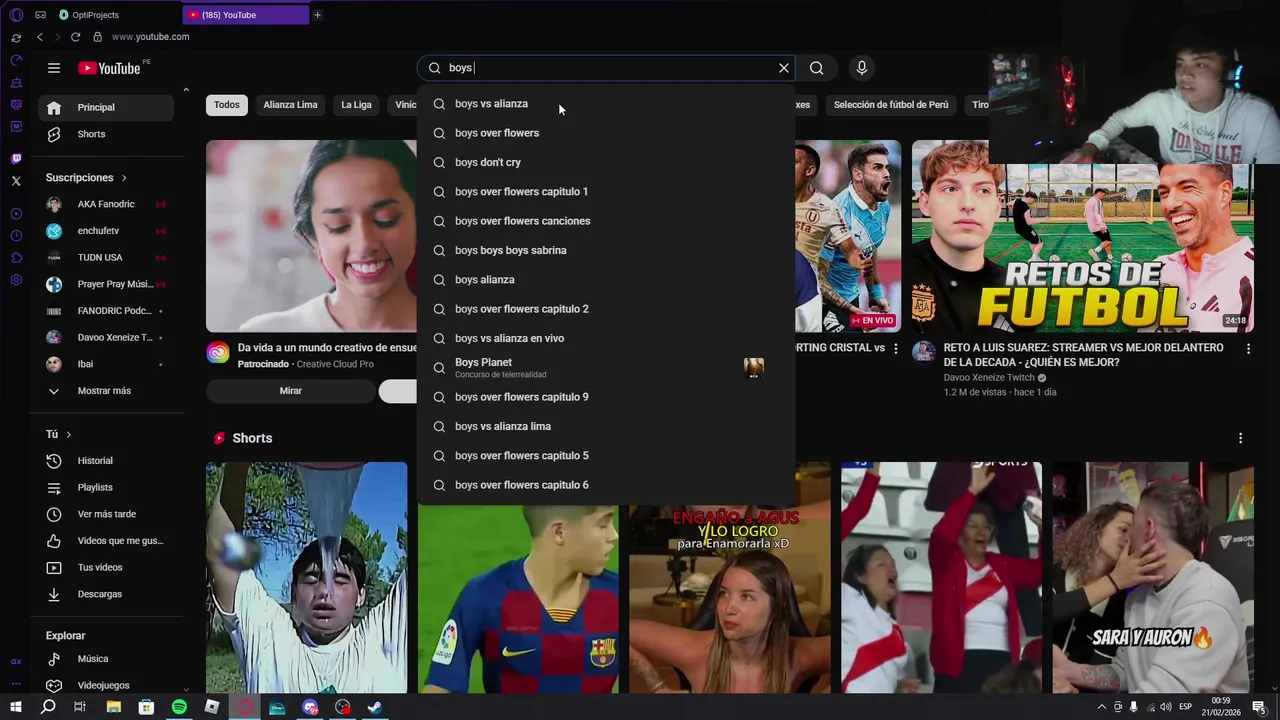Choose 'boys vs alianza lima' suggestion
The width and height of the screenshot is (1280, 720).
(606, 426)
